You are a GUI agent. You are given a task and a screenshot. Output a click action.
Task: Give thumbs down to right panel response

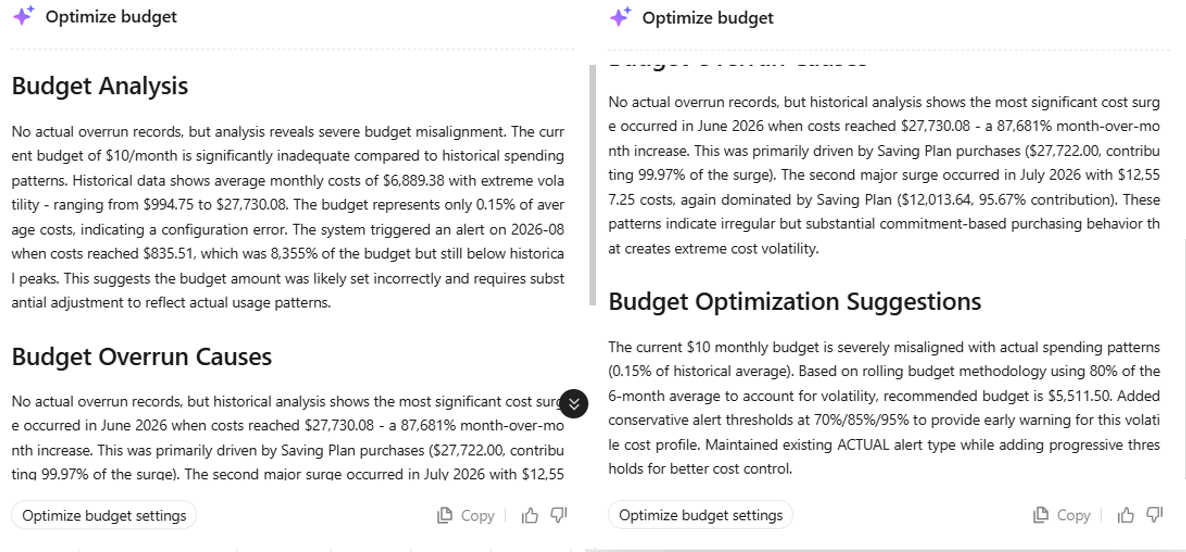pyautogui.click(x=1155, y=516)
